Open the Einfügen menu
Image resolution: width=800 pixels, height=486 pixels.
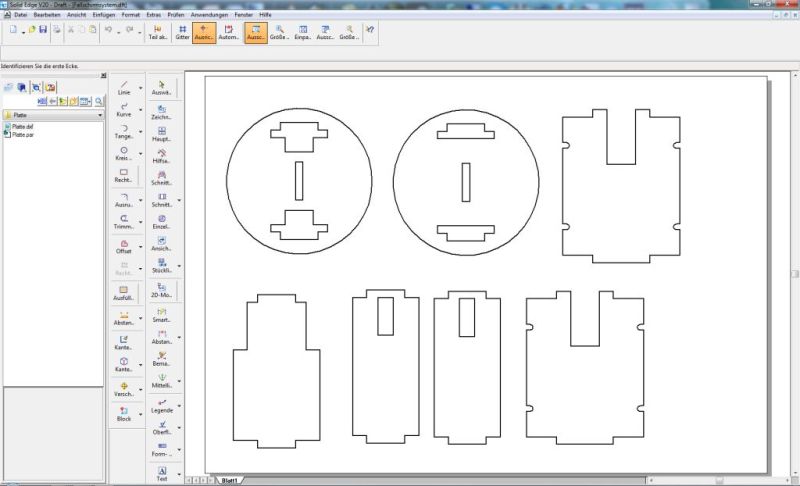click(x=103, y=15)
